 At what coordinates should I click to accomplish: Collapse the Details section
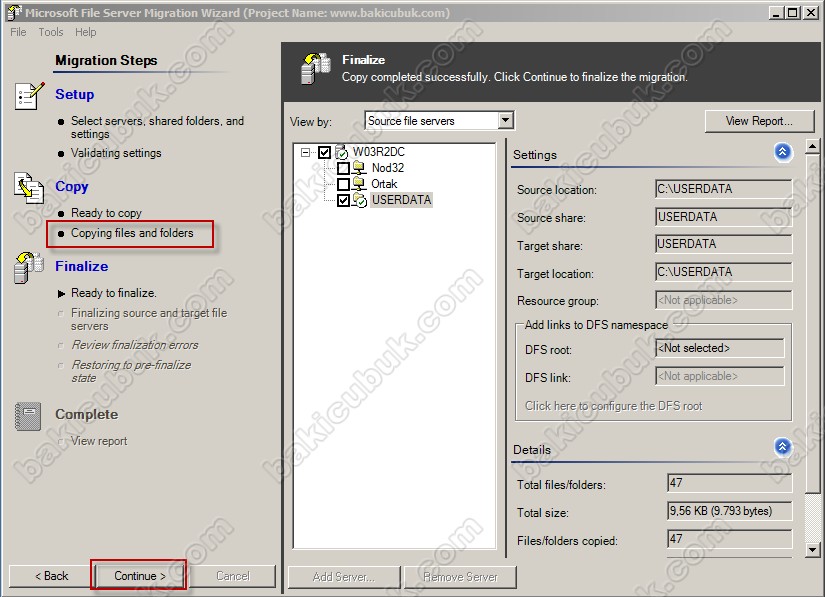(782, 447)
